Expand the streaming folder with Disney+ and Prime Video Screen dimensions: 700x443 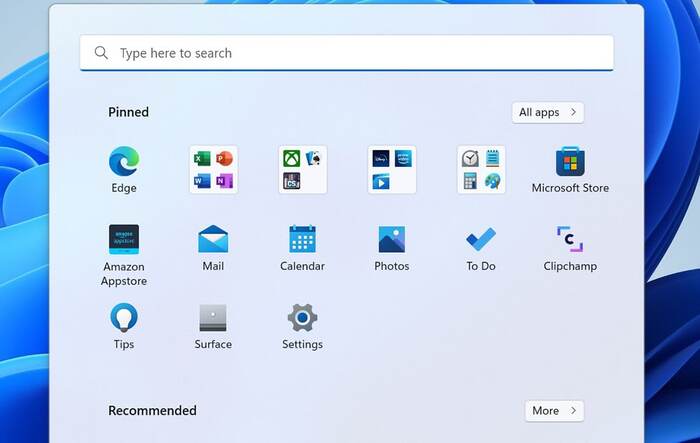tap(392, 170)
